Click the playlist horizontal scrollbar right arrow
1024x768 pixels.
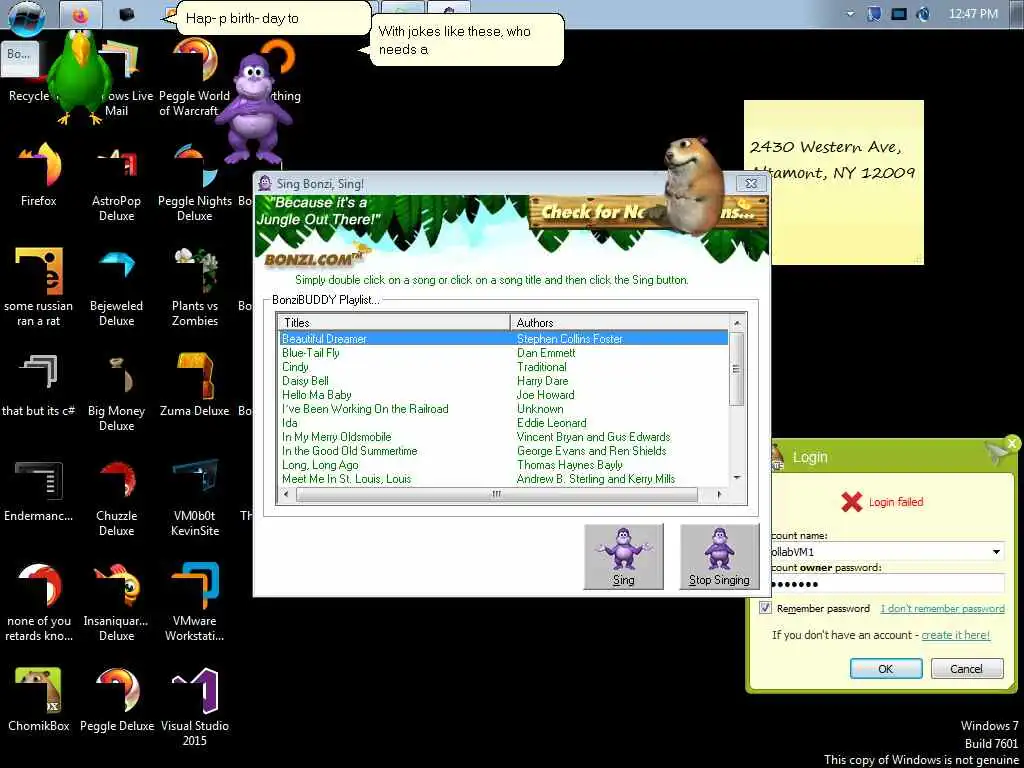(720, 494)
